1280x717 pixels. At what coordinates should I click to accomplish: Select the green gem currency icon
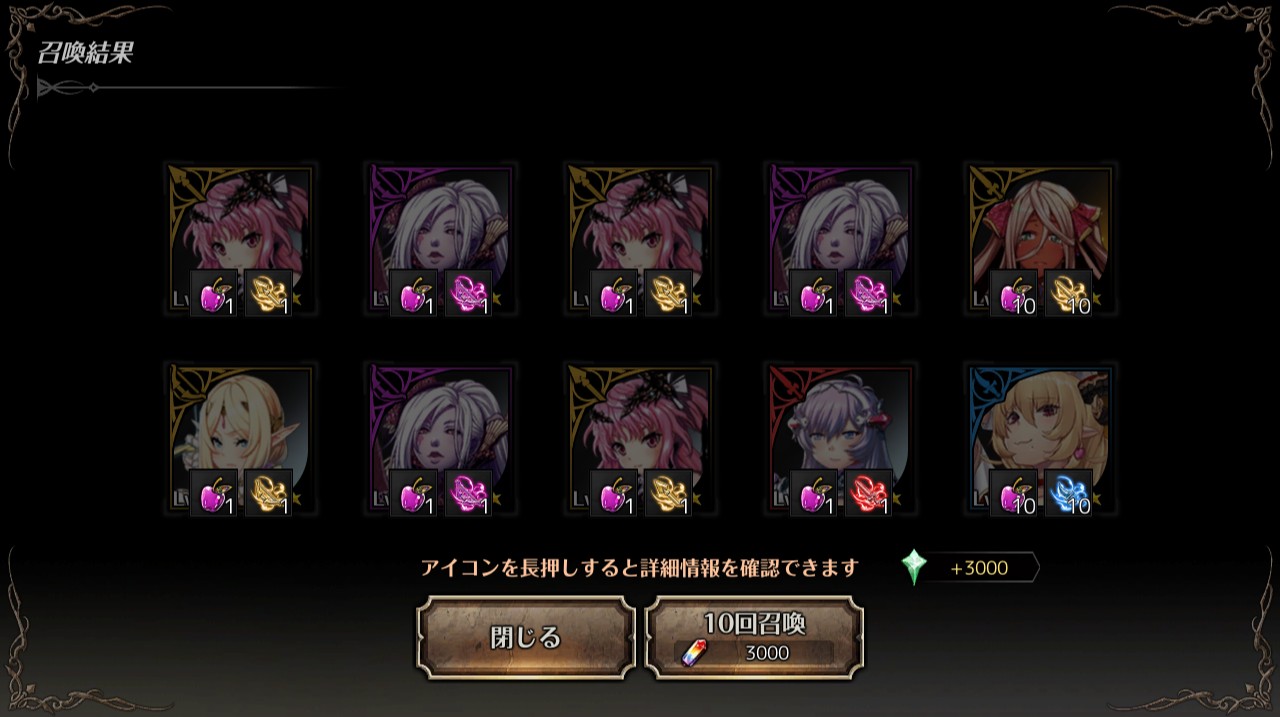coord(914,567)
